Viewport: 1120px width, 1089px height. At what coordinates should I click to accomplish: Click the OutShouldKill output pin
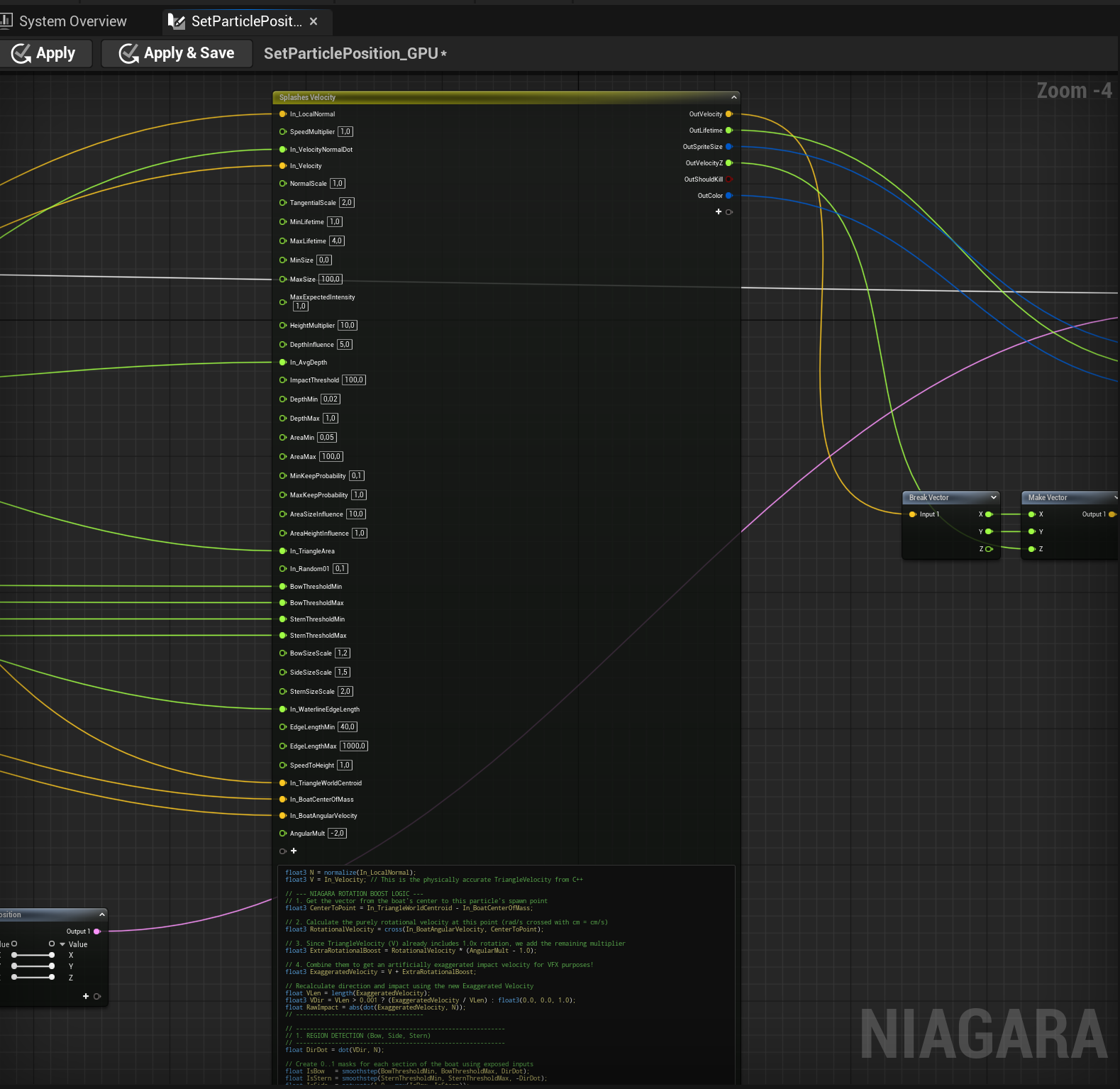point(729,179)
